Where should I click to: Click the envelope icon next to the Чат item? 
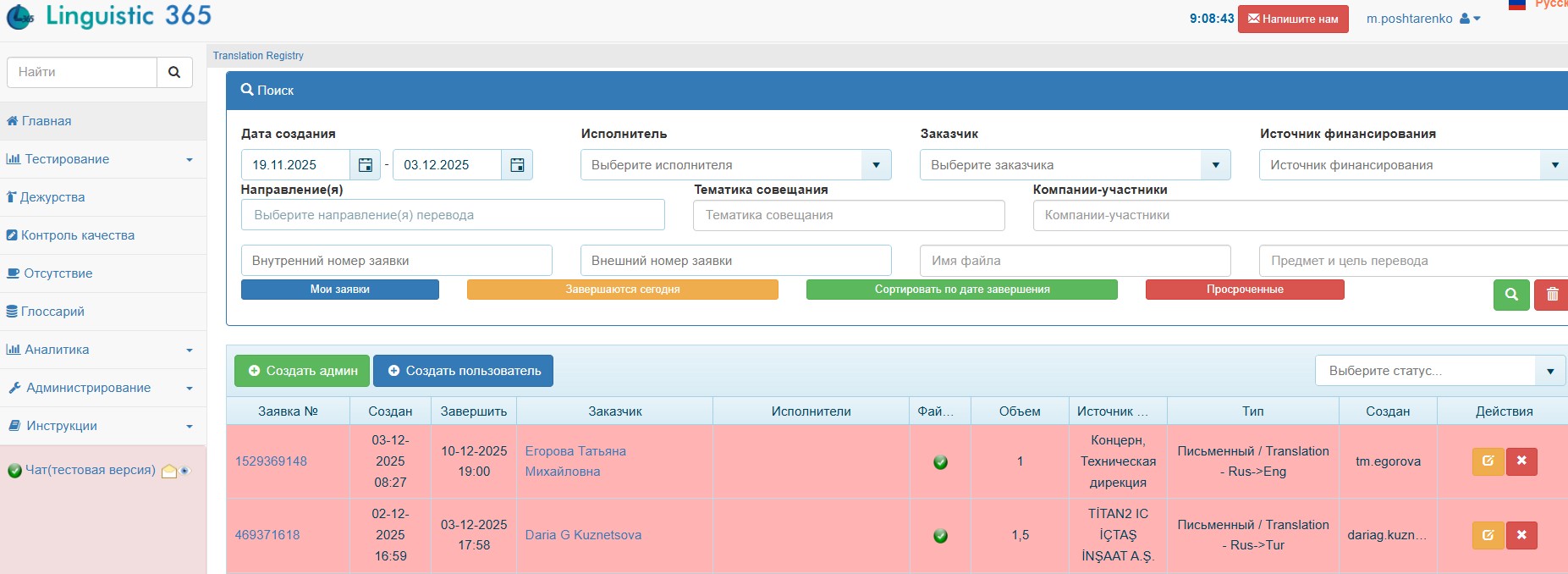[169, 471]
